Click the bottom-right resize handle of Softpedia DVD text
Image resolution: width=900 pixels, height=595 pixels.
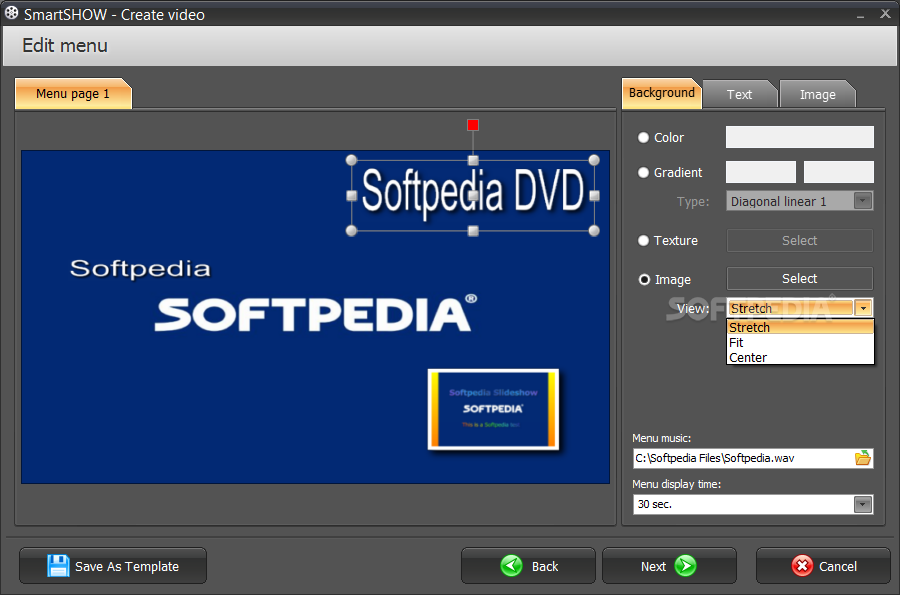point(594,231)
